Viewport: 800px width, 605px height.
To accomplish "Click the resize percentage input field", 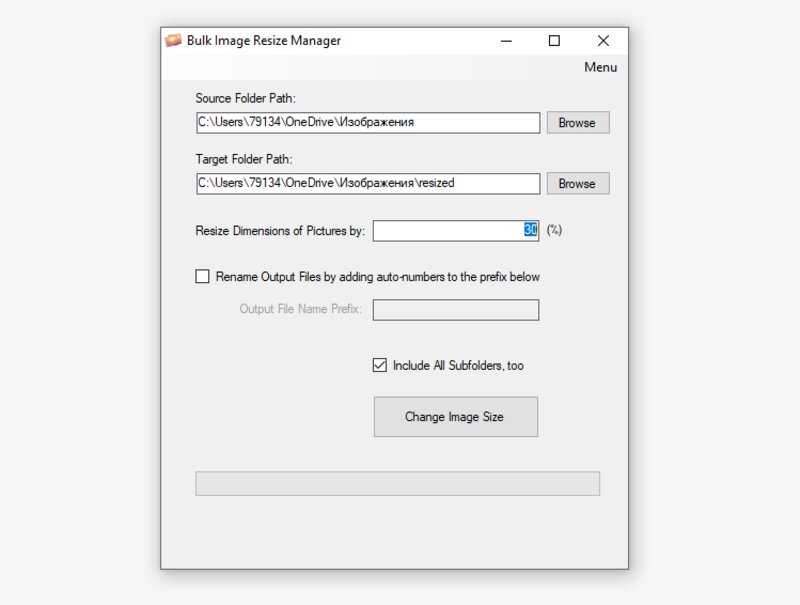I will click(x=456, y=231).
